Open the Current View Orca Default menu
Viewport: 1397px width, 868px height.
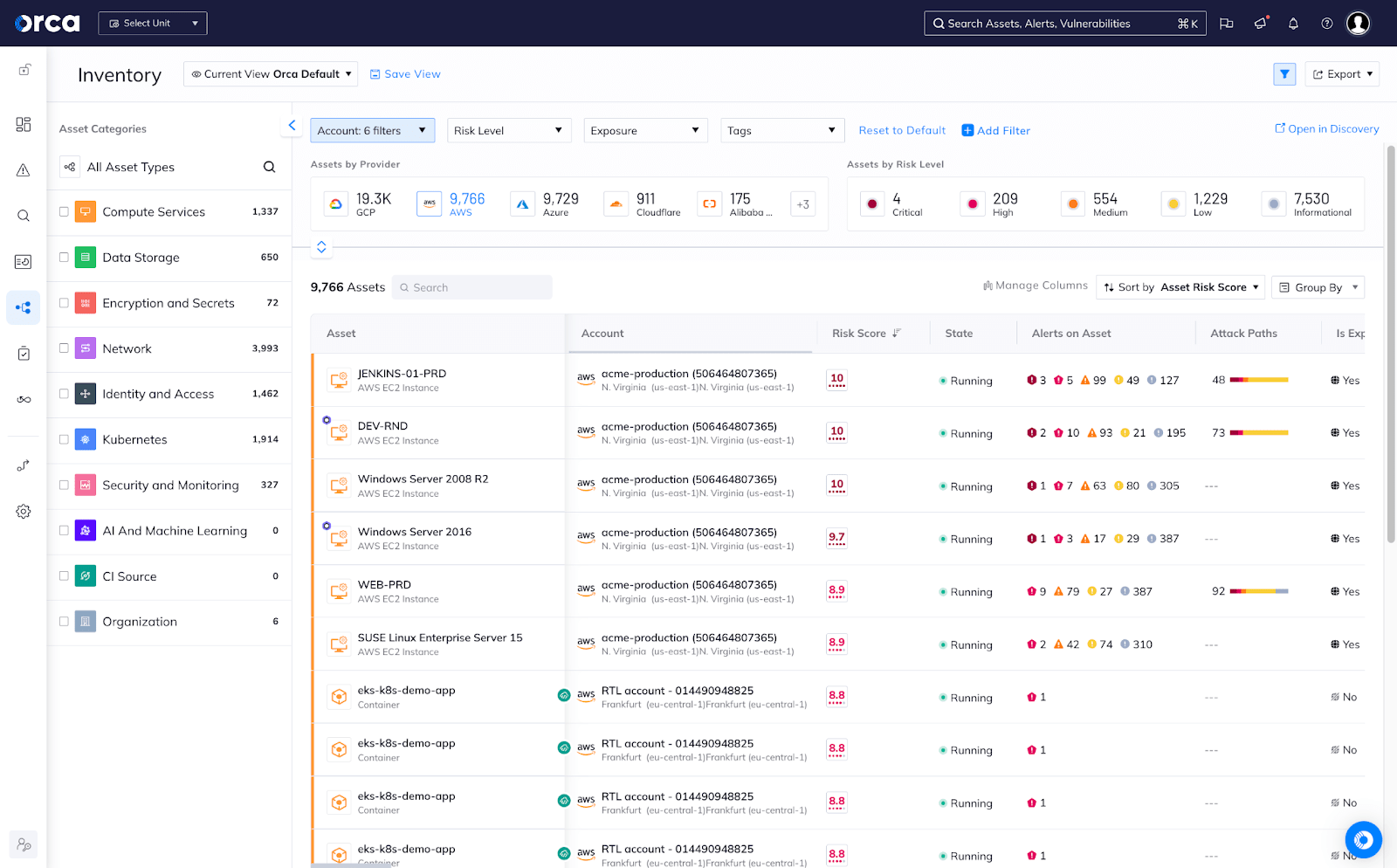(x=270, y=73)
